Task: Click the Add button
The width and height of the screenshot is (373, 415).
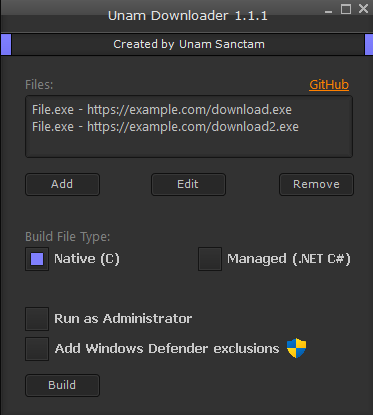Action: click(62, 184)
